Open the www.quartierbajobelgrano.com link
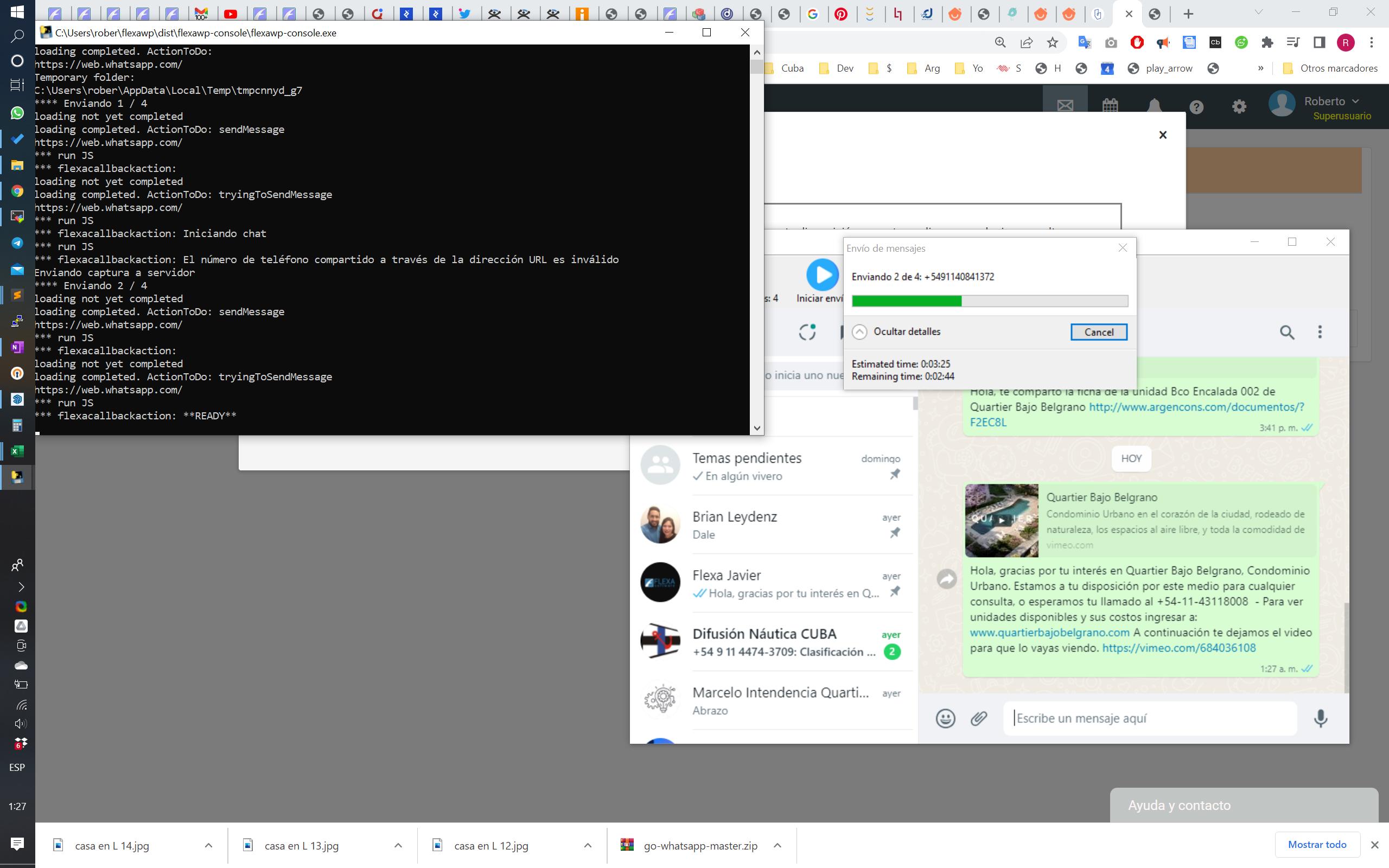The height and width of the screenshot is (868, 1389). coord(1050,633)
